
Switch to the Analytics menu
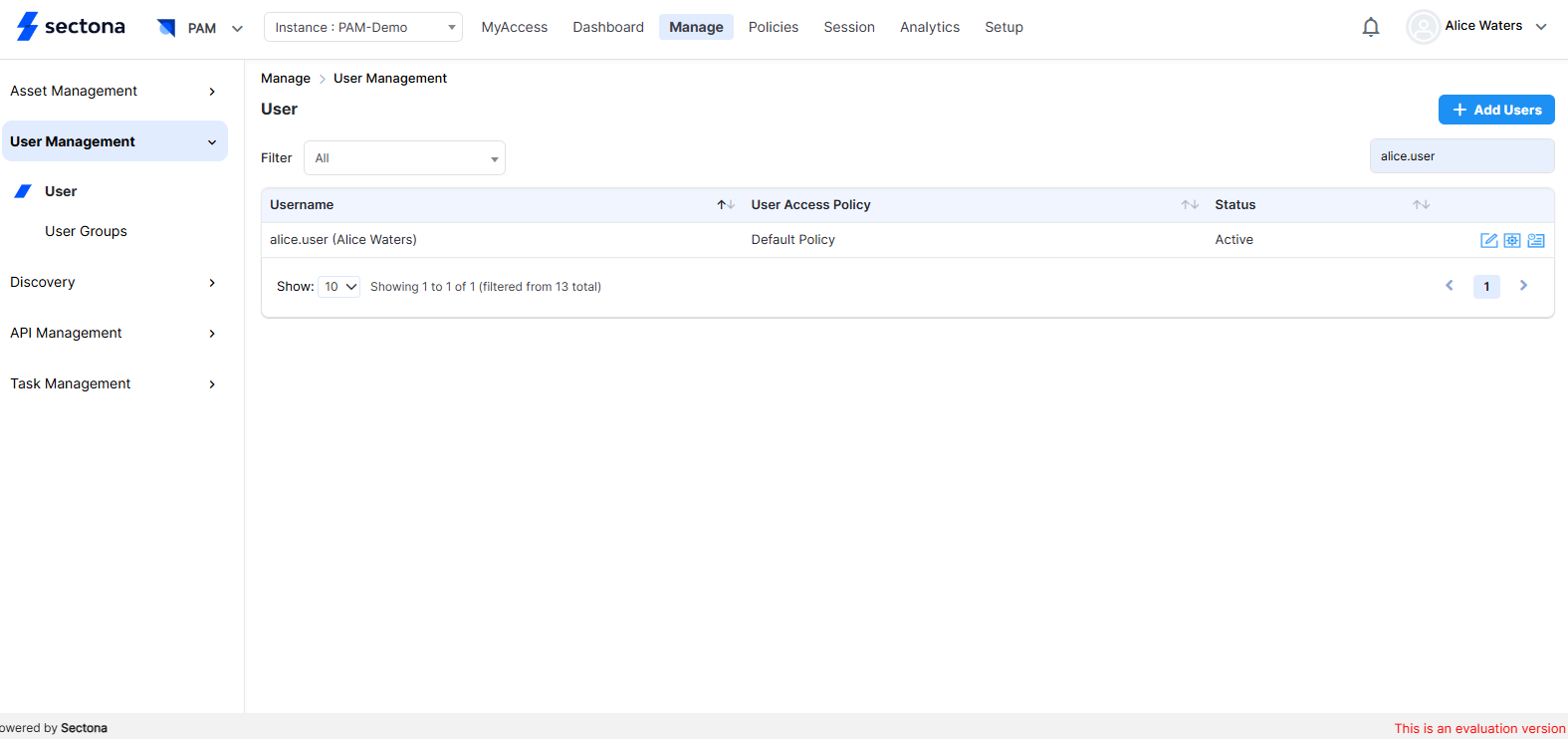(929, 27)
